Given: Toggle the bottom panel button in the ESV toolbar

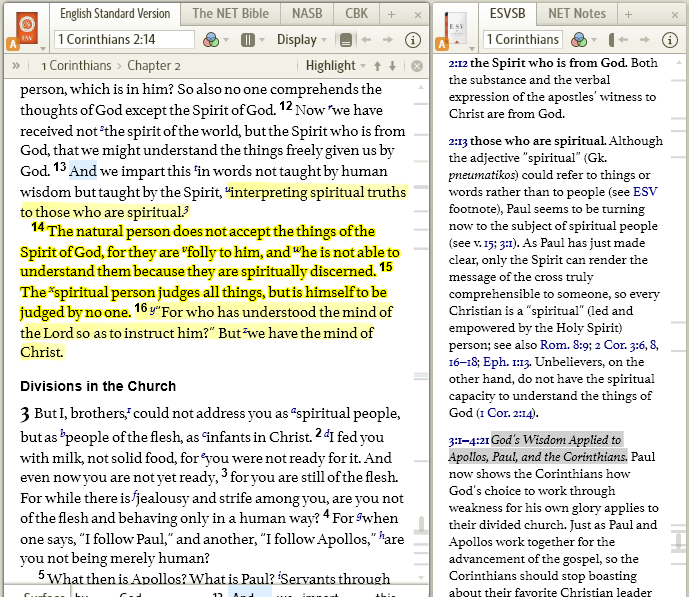Looking at the screenshot, I should 346,40.
